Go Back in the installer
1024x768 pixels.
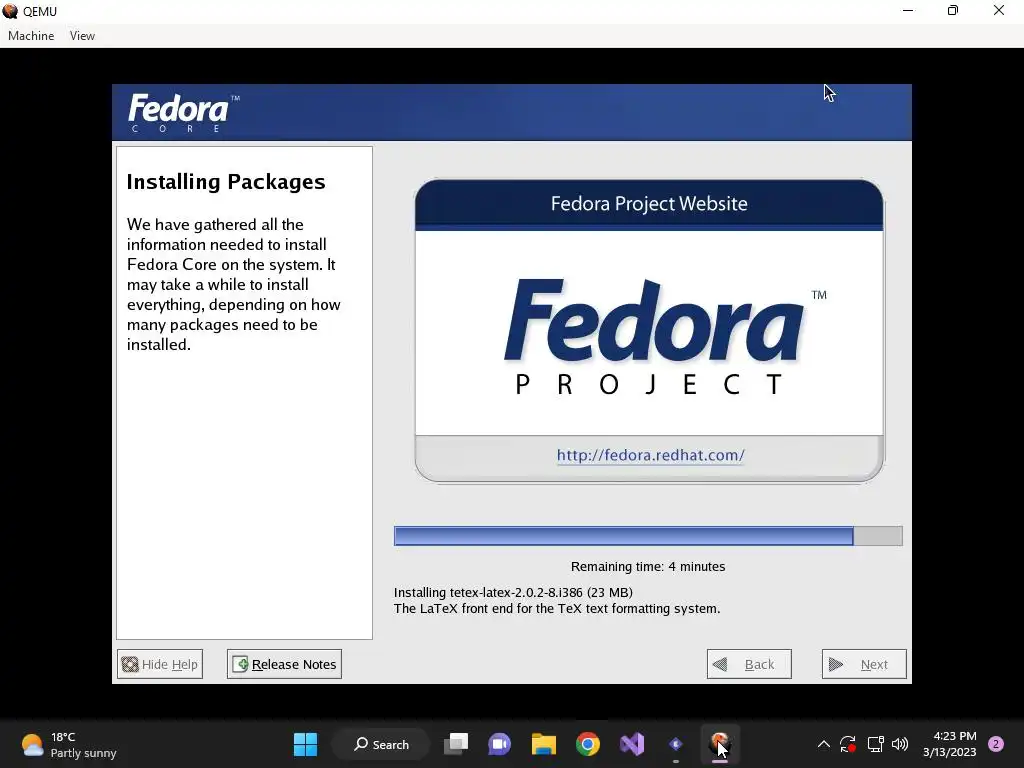point(749,664)
